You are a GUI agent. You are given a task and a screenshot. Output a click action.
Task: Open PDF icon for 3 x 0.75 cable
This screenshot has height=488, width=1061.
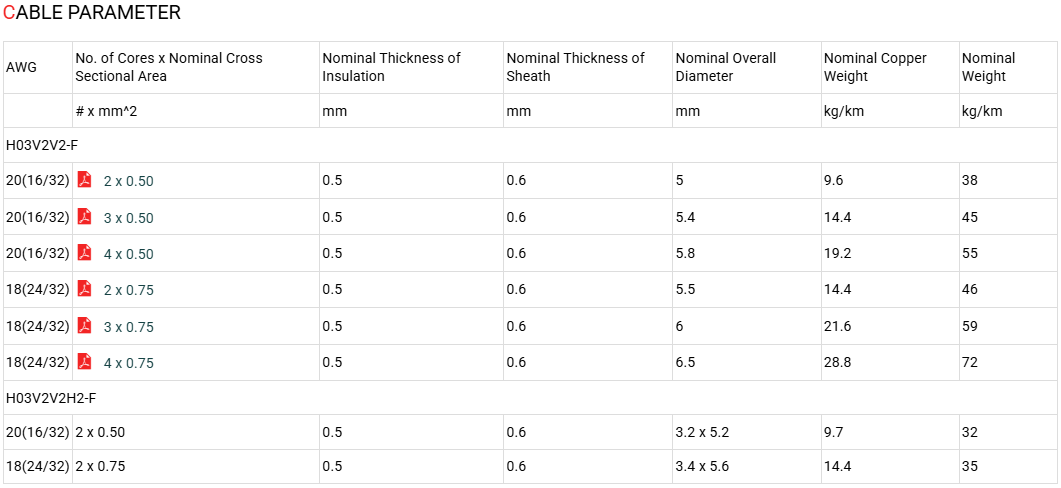[85, 326]
